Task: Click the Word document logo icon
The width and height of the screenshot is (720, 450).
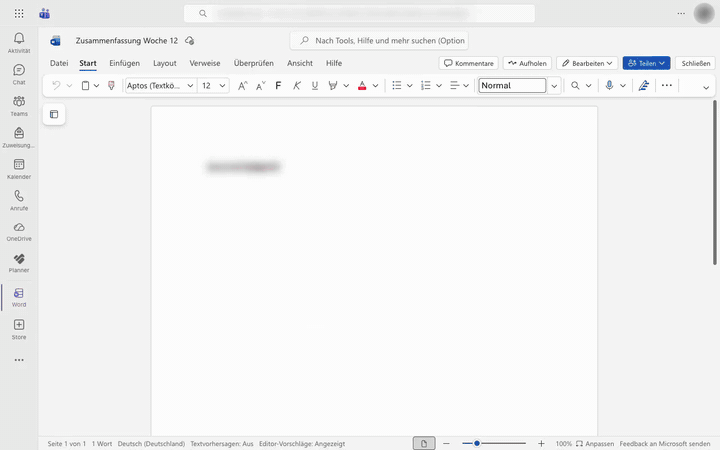Action: click(56, 40)
